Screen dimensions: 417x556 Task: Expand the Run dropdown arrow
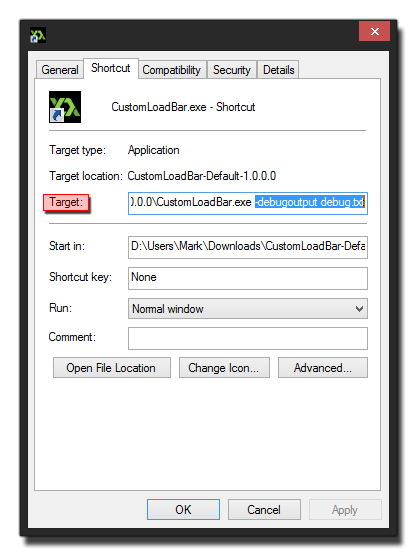[x=359, y=309]
